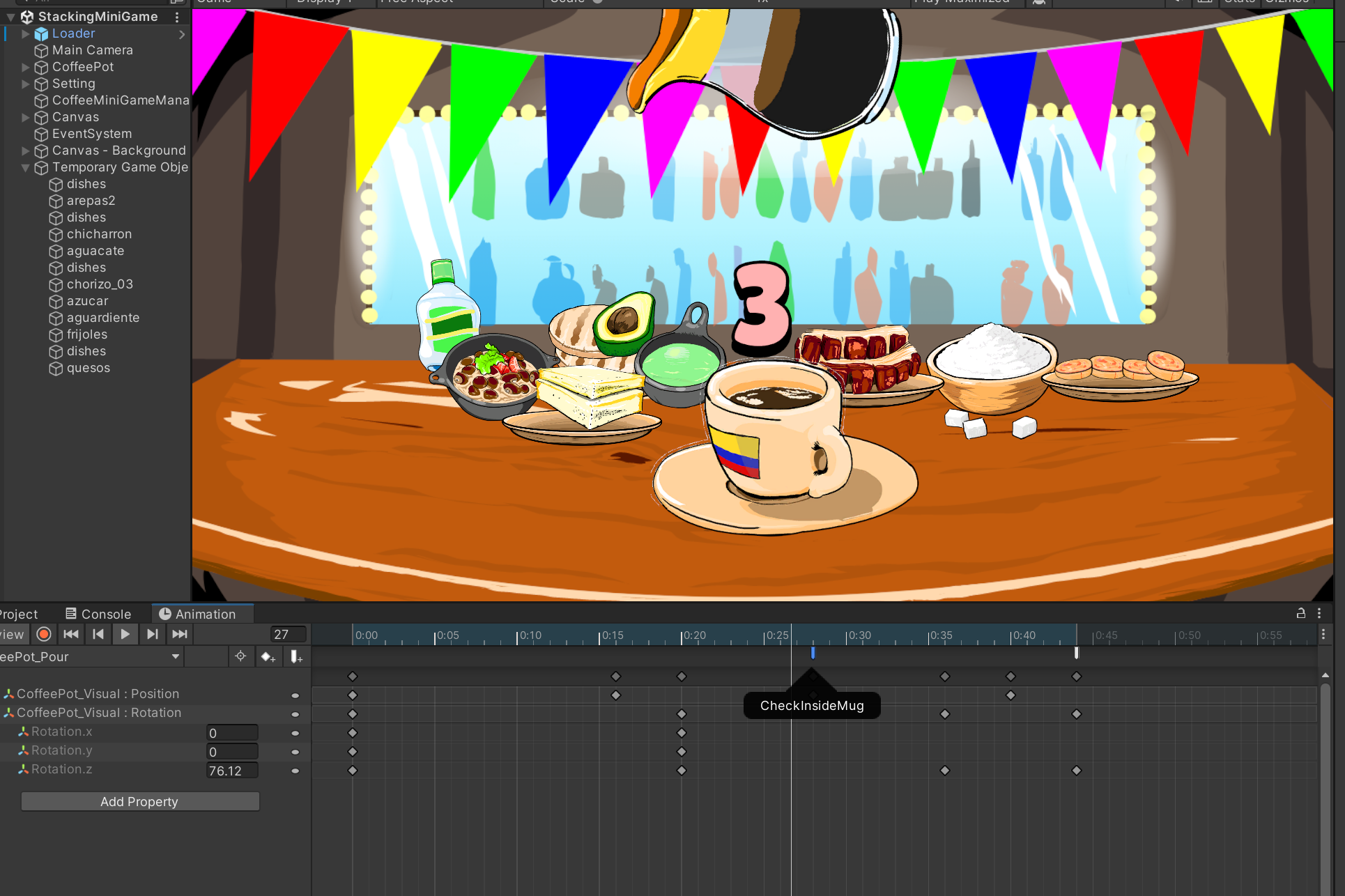
Task: Select the CheckInsideMug event marker
Action: click(x=813, y=653)
